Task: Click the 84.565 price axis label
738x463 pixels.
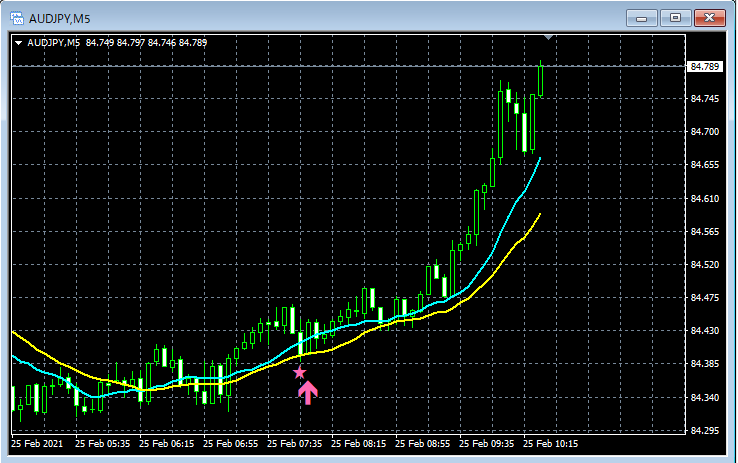Action: 705,232
